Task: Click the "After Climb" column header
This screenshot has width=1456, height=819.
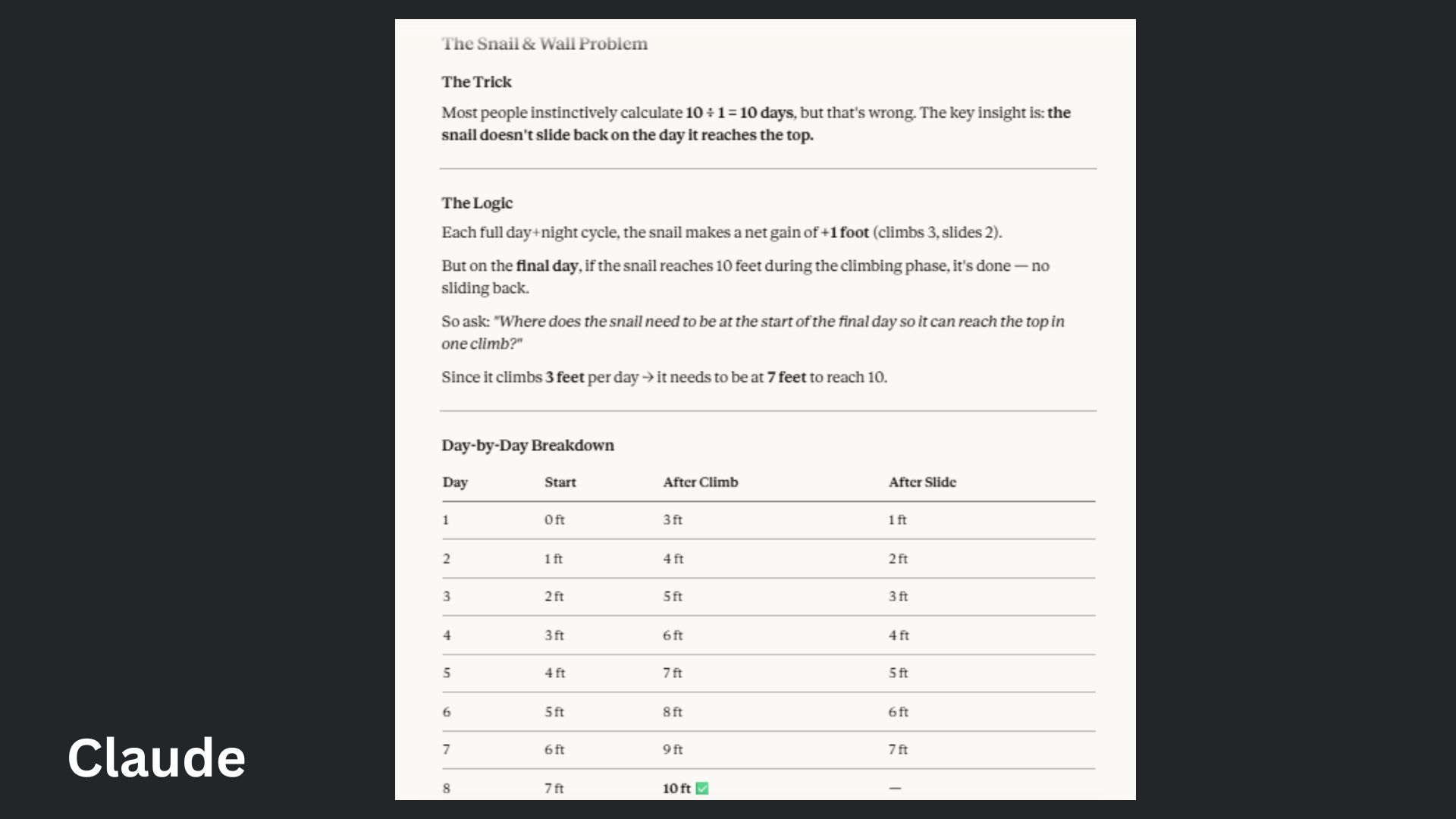Action: point(700,482)
